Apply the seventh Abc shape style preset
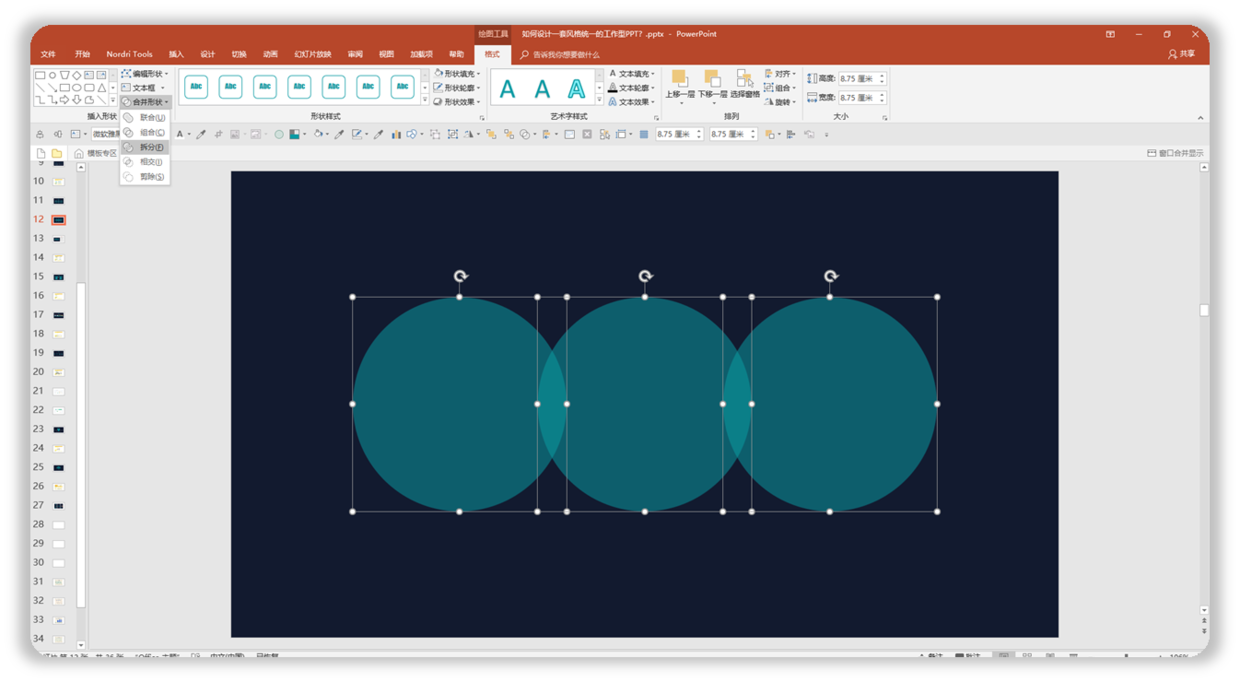The width and height of the screenshot is (1240, 682). pos(402,87)
